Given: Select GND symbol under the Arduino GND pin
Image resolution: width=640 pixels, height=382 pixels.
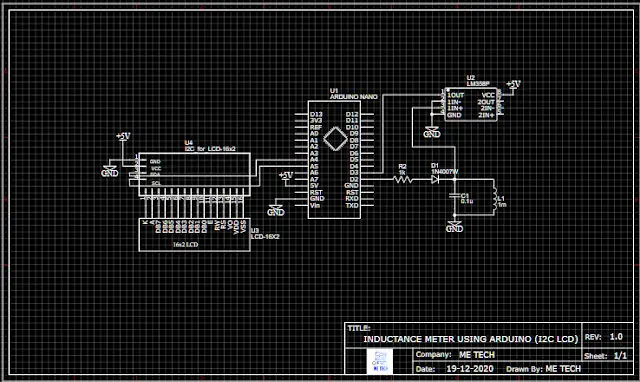Looking at the screenshot, I should (276, 210).
